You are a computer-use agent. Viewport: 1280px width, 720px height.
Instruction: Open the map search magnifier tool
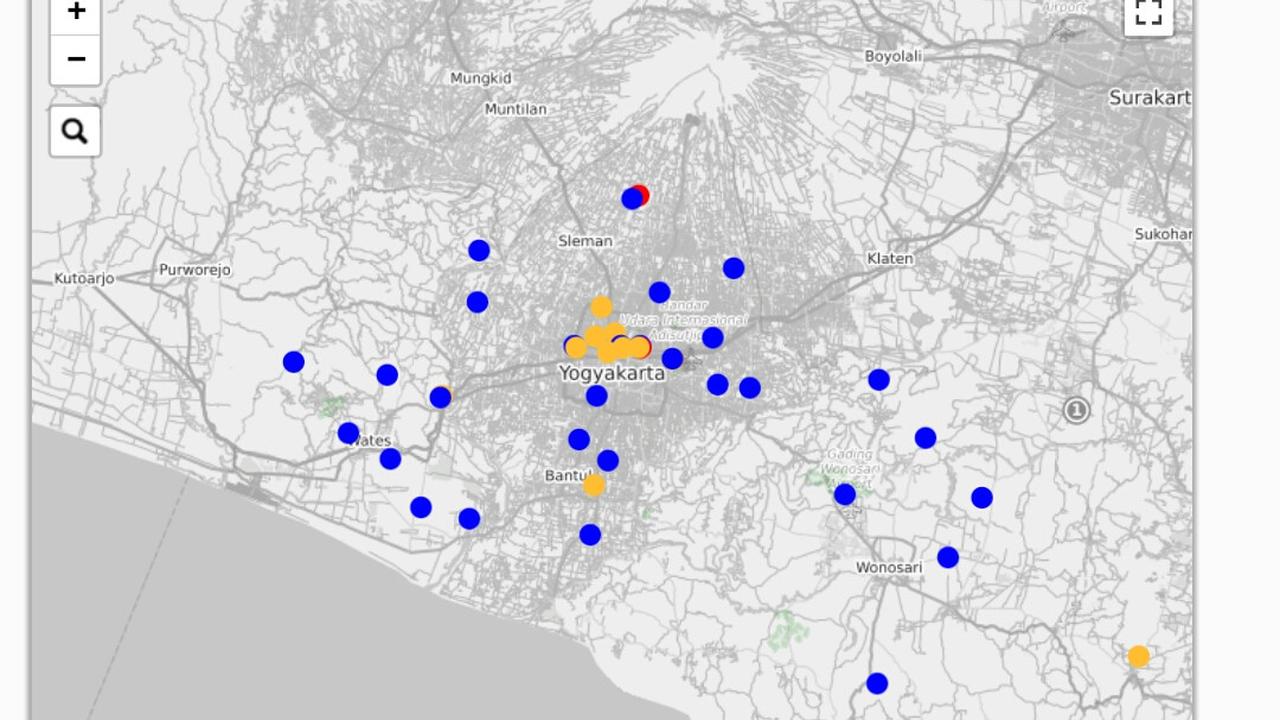pos(75,131)
